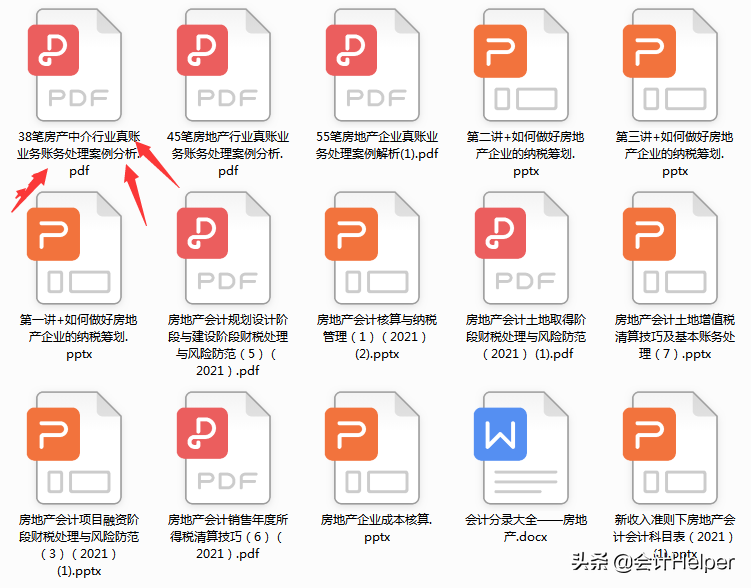Open 房地产会计土地取得阶段 PDF icon
Screen dimensions: 751x588
tap(522, 248)
